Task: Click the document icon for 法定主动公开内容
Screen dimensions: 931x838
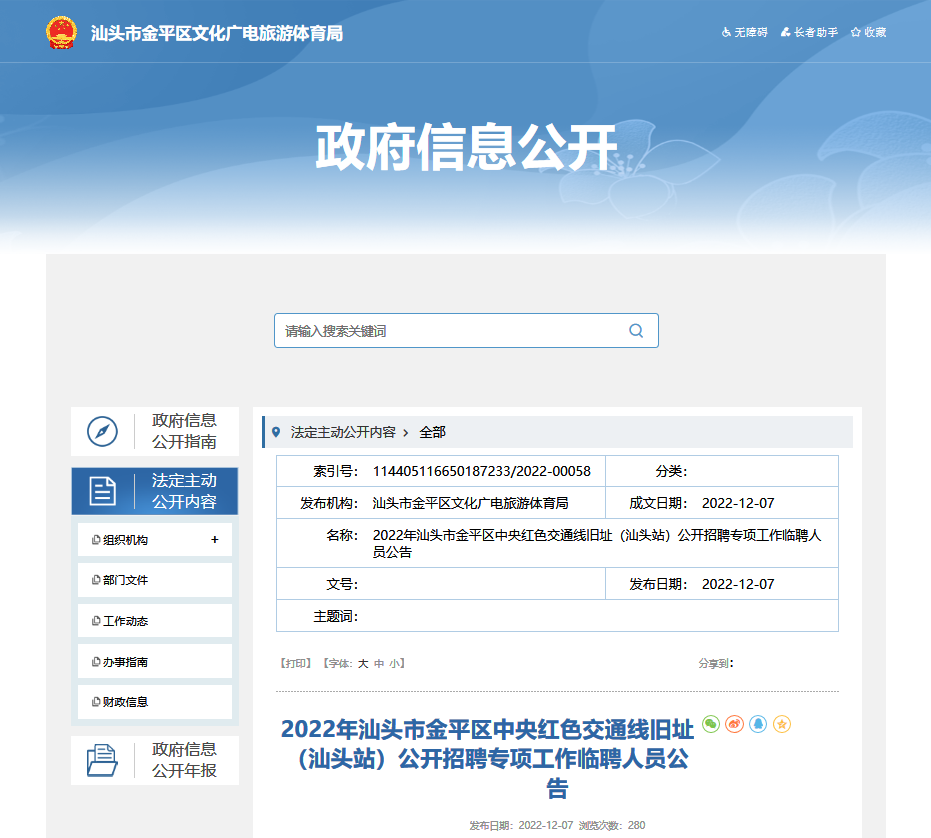Action: [x=102, y=491]
